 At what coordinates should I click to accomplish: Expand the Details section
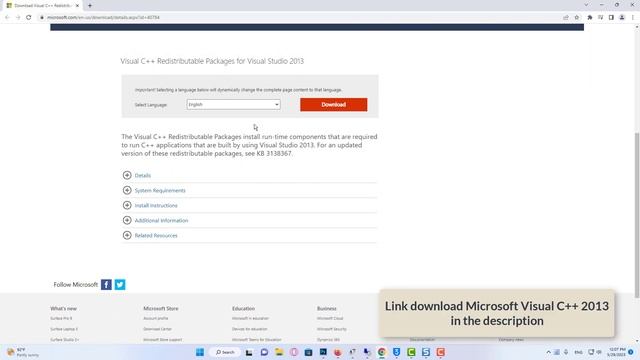tap(142, 176)
